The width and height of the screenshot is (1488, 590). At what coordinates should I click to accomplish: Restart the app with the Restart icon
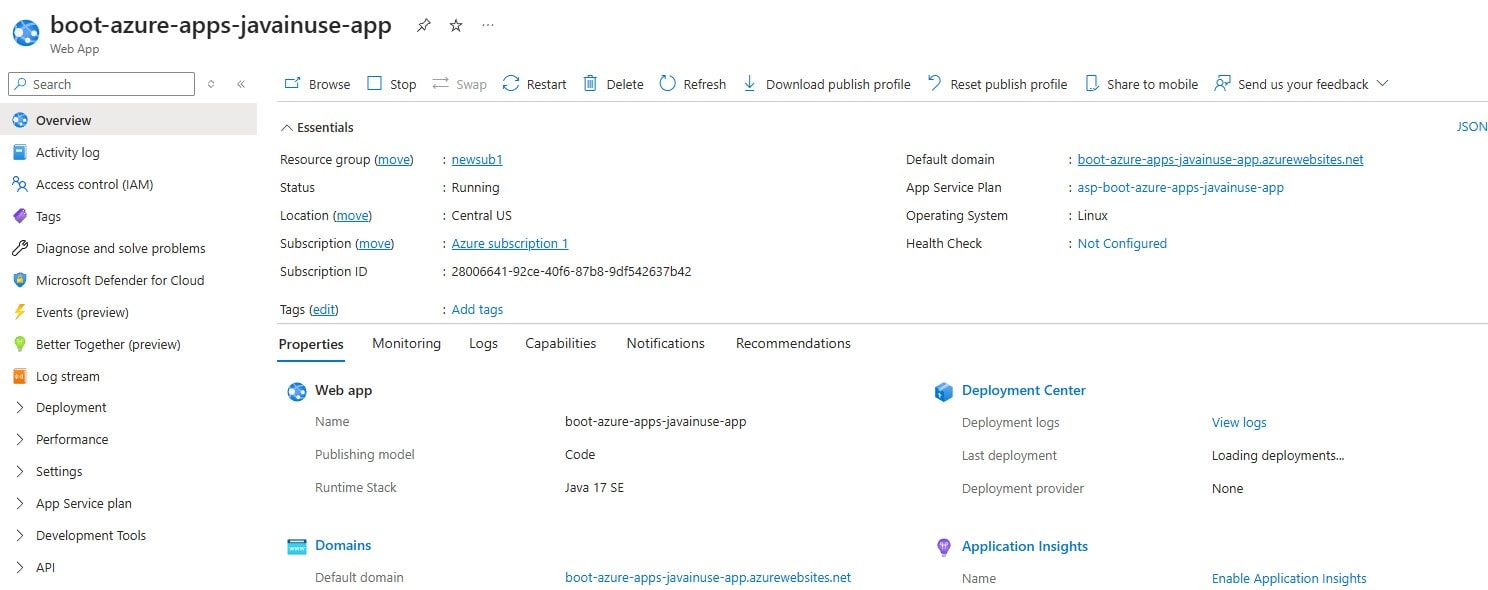511,84
